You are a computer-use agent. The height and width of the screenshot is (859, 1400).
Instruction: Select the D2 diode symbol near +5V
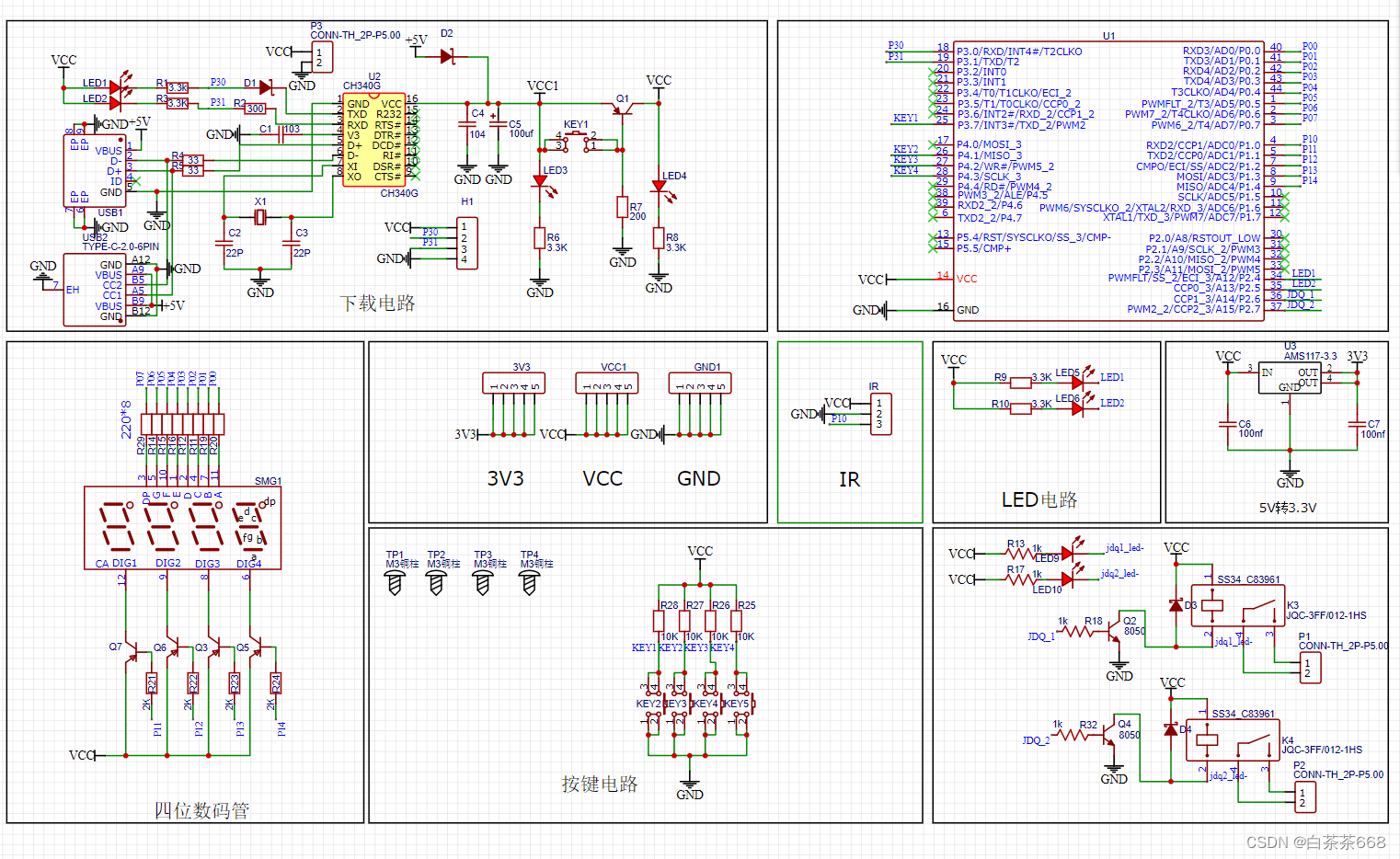tap(448, 56)
